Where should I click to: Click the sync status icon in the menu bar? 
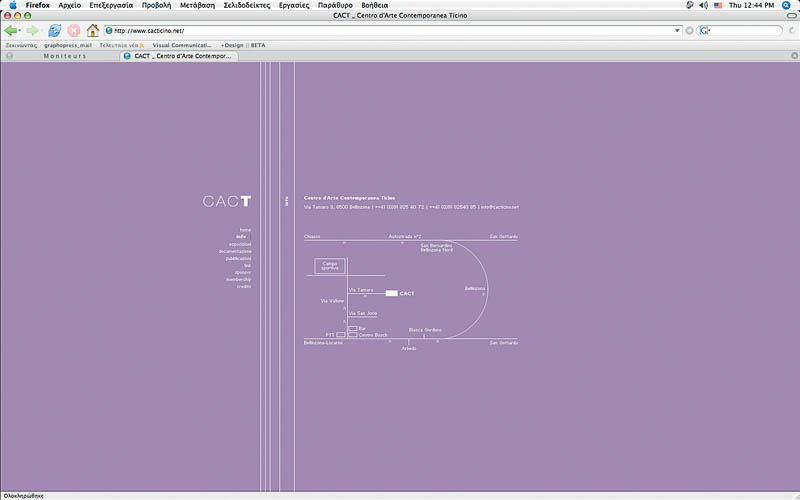tap(690, 5)
